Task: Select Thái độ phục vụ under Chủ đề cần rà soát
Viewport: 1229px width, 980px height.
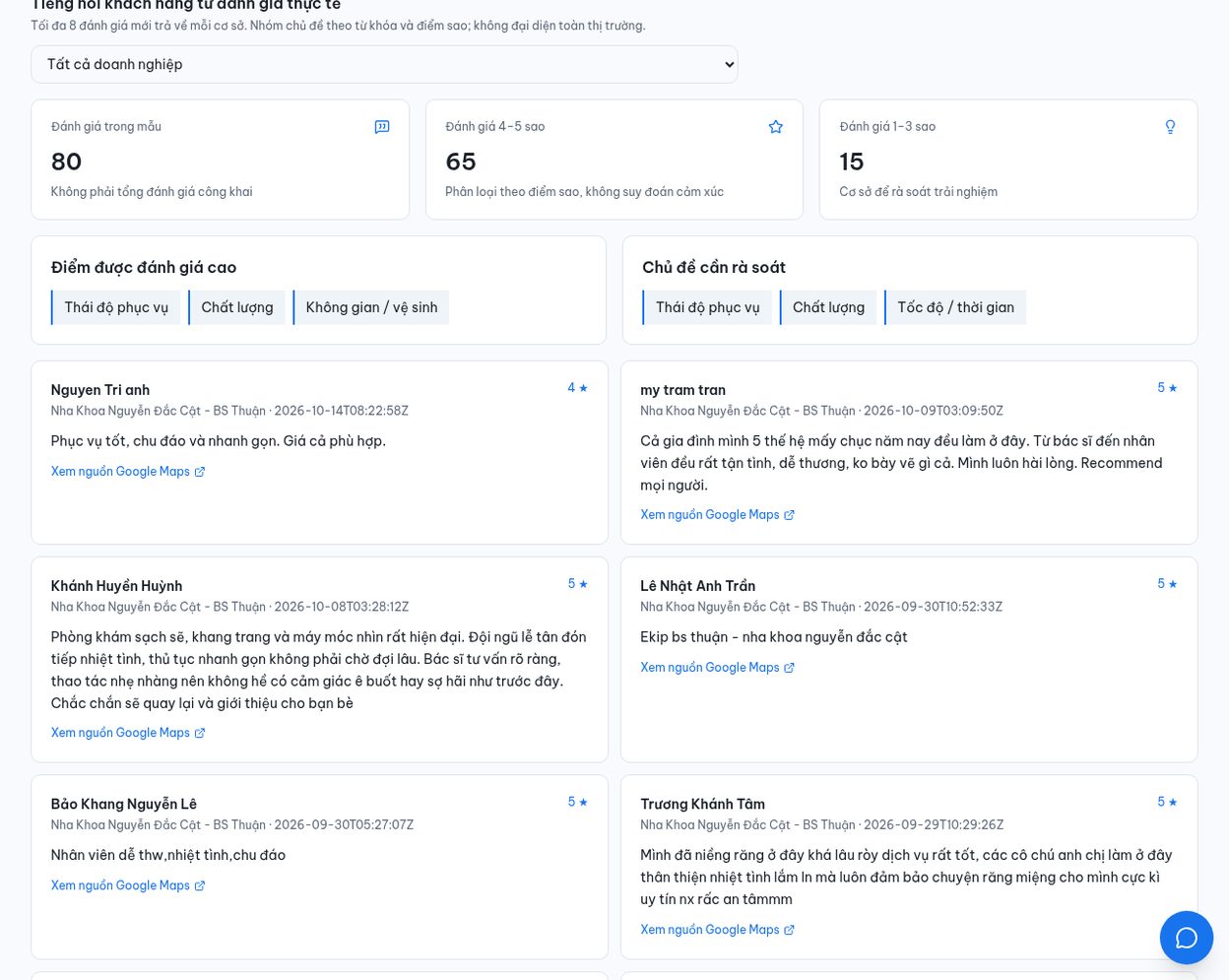Action: (707, 307)
